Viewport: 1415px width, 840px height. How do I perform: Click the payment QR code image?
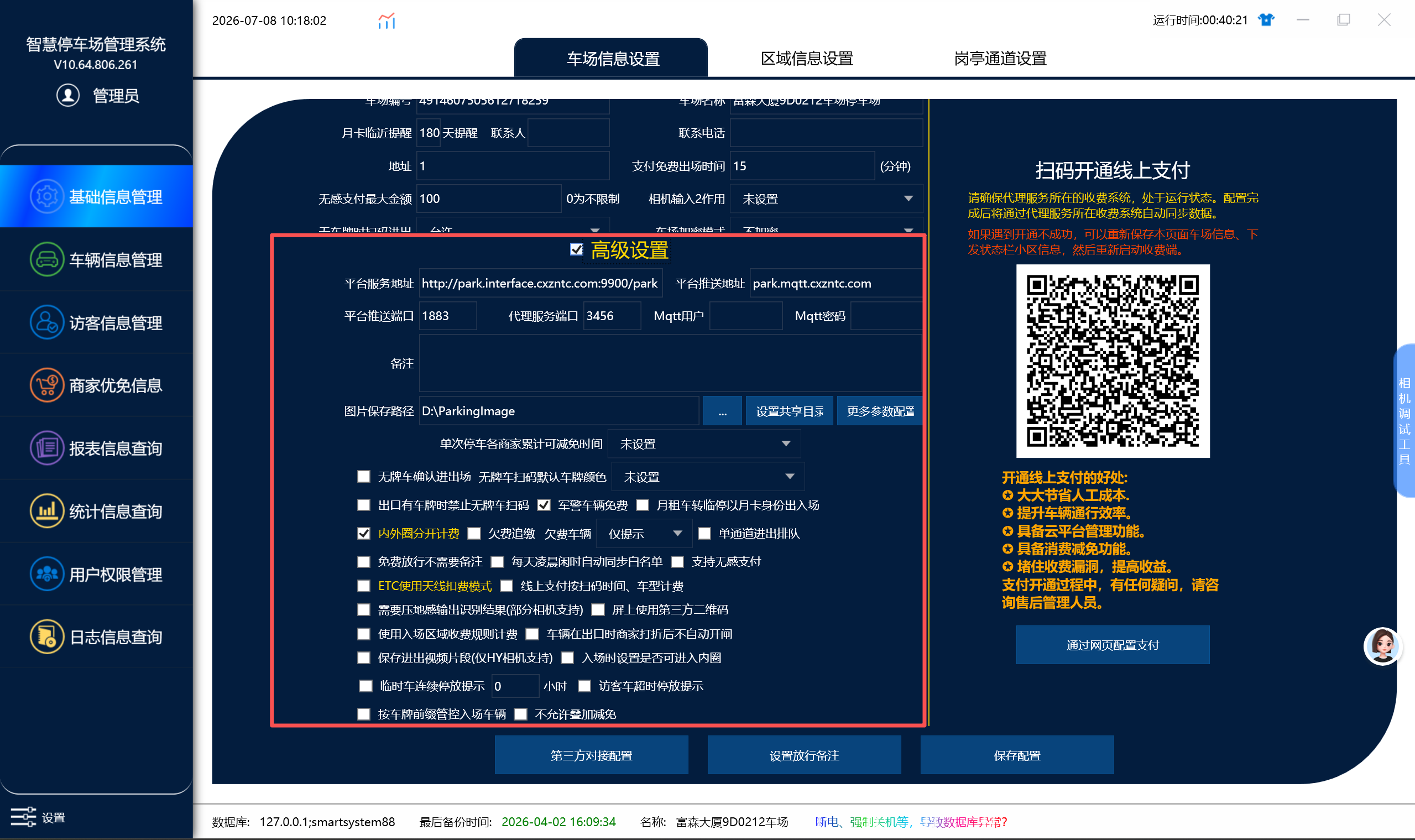coord(1113,361)
